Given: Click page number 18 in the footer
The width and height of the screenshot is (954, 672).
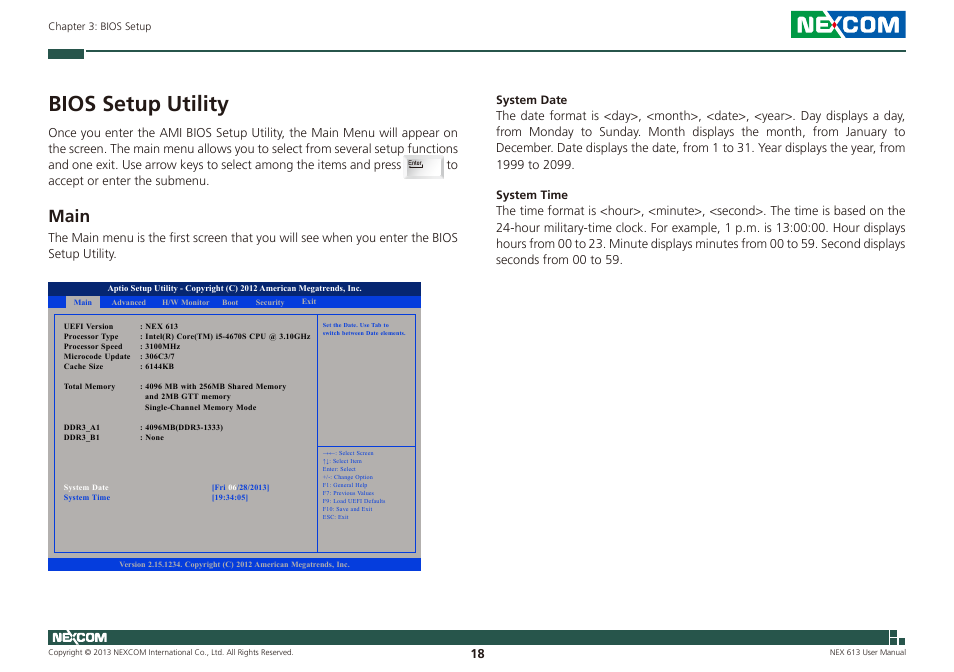Looking at the screenshot, I should 478,654.
